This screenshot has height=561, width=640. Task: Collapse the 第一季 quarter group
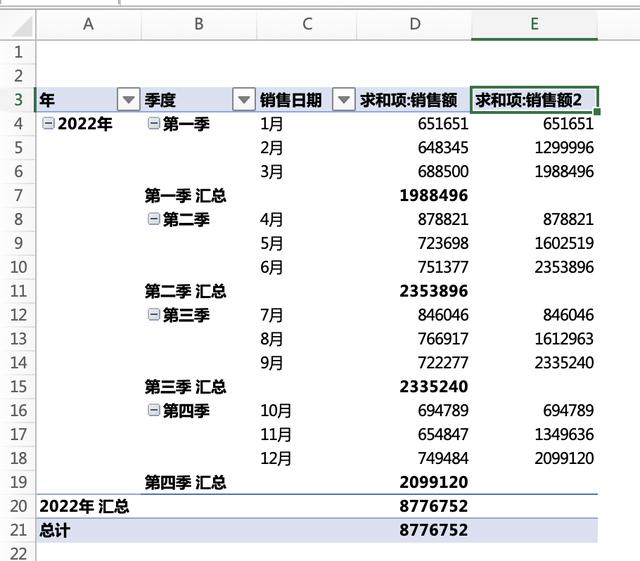154,124
